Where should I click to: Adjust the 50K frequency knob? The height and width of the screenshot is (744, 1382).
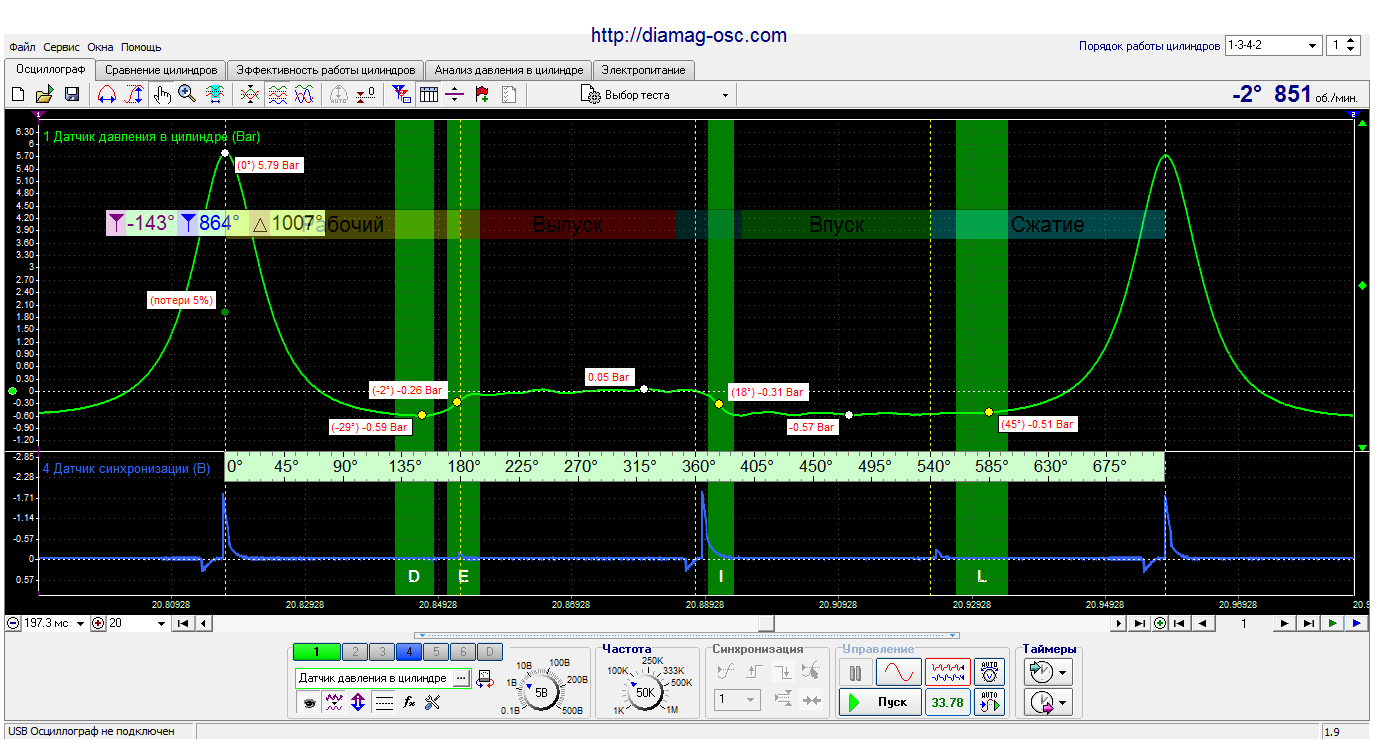646,691
